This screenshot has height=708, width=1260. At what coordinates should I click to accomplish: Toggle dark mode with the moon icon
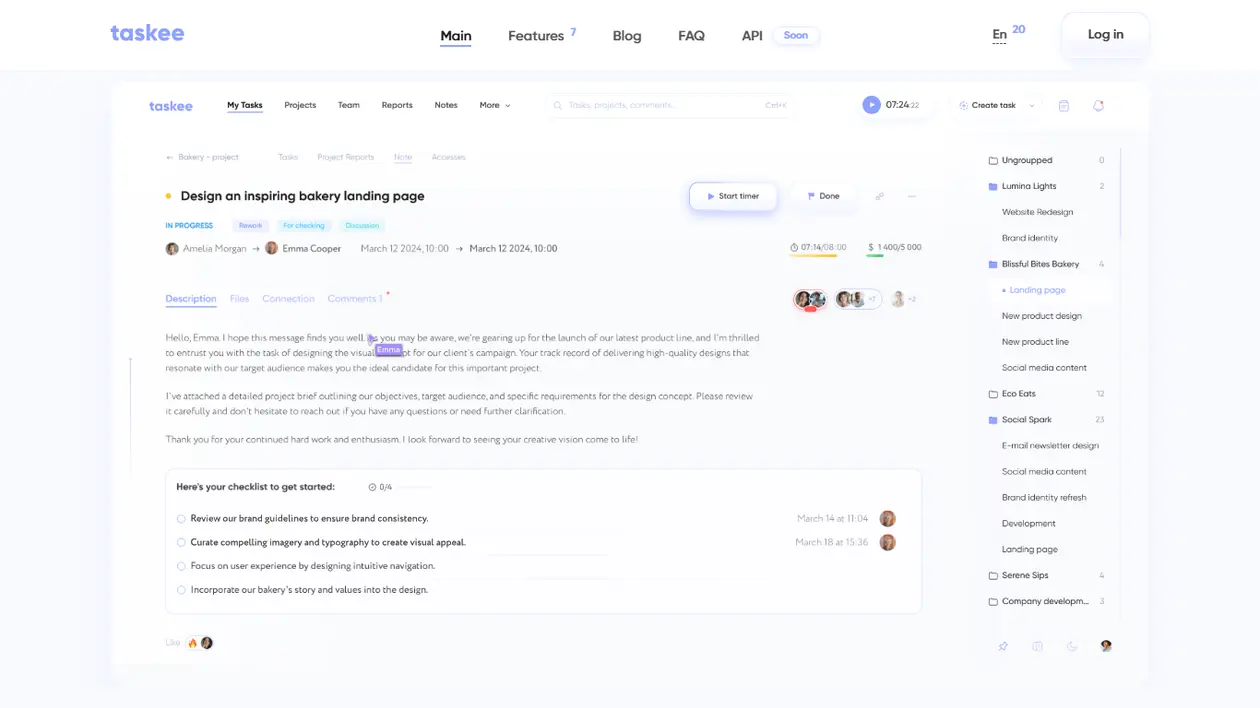[x=1072, y=646]
